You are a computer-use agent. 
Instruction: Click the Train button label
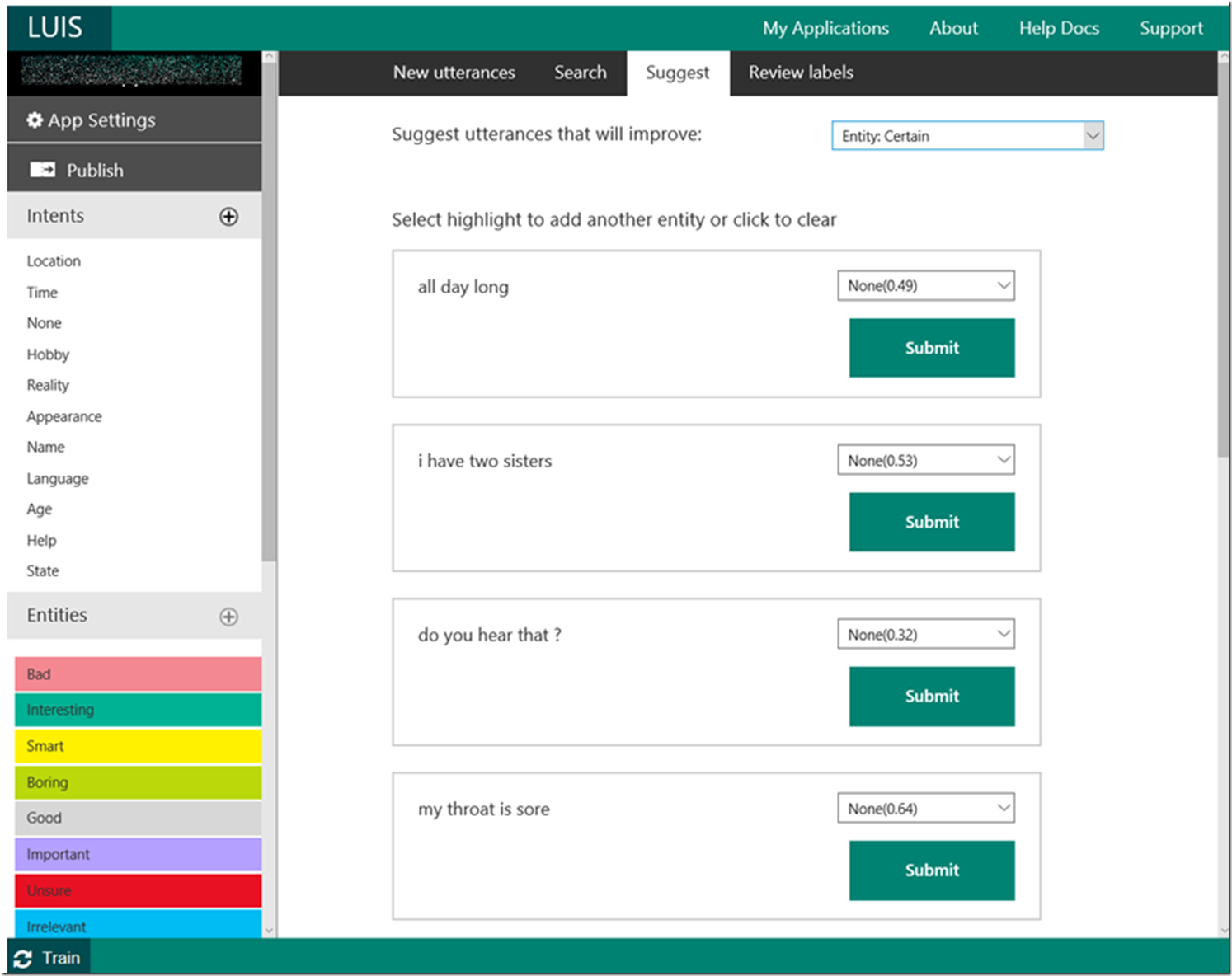pyautogui.click(x=62, y=958)
